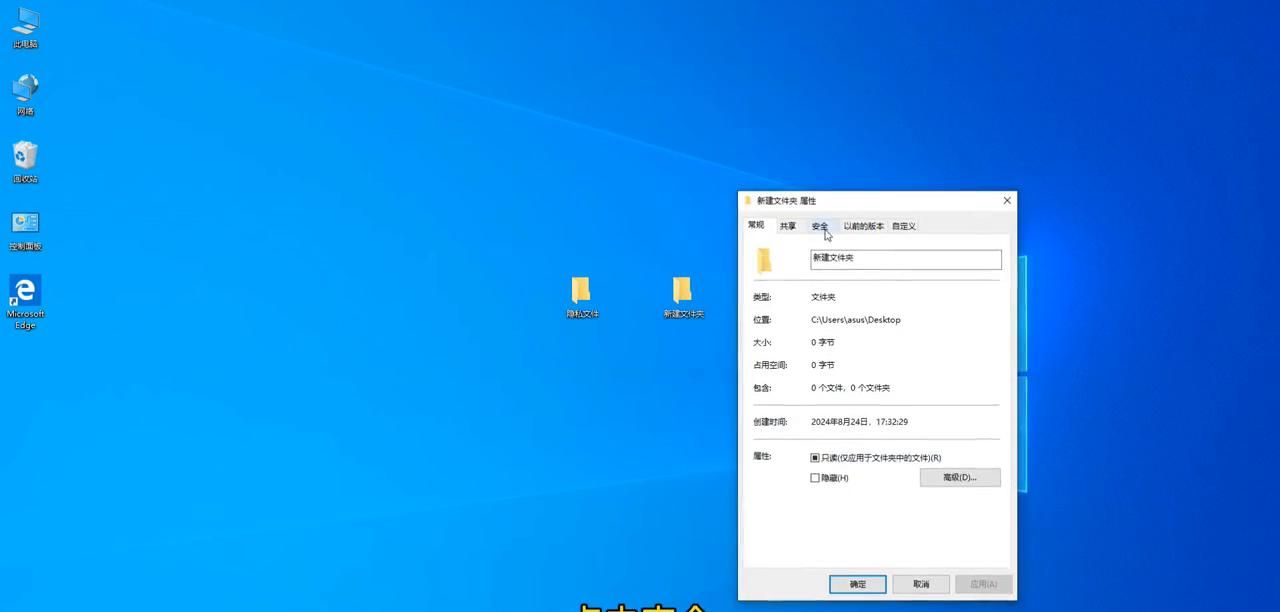Open the 以前的版本 tab
The width and height of the screenshot is (1280, 612).
863,225
